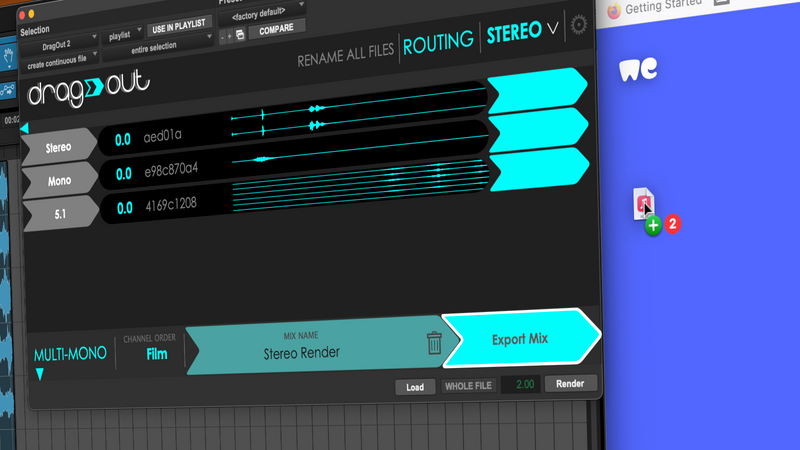Viewport: 800px width, 450px height.
Task: Change the Film channel order
Action: 157,354
